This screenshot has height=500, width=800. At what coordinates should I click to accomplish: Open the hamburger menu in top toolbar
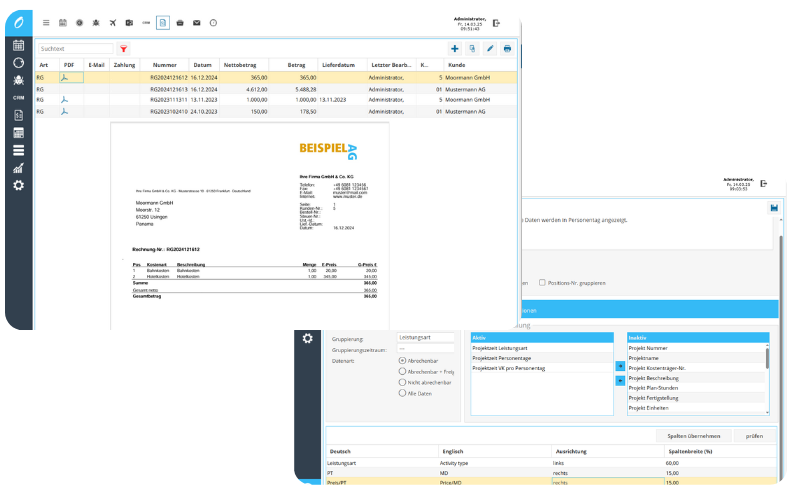pos(46,22)
